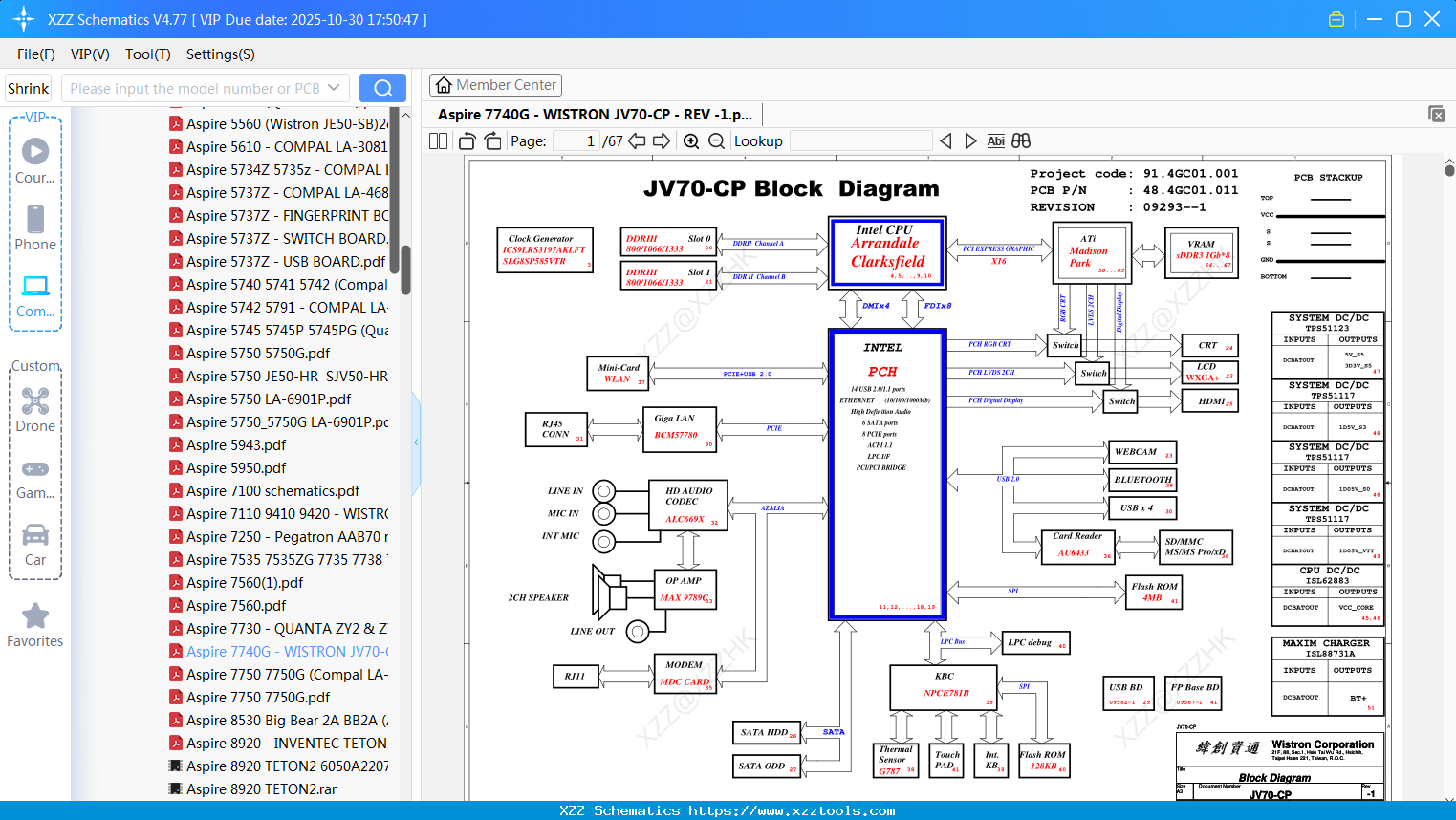
Task: Expand the model number dropdown arrow
Action: click(x=334, y=88)
